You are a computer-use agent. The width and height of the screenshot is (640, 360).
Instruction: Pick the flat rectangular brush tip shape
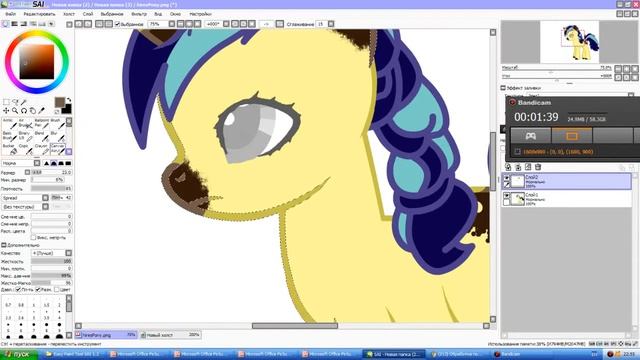point(68,163)
